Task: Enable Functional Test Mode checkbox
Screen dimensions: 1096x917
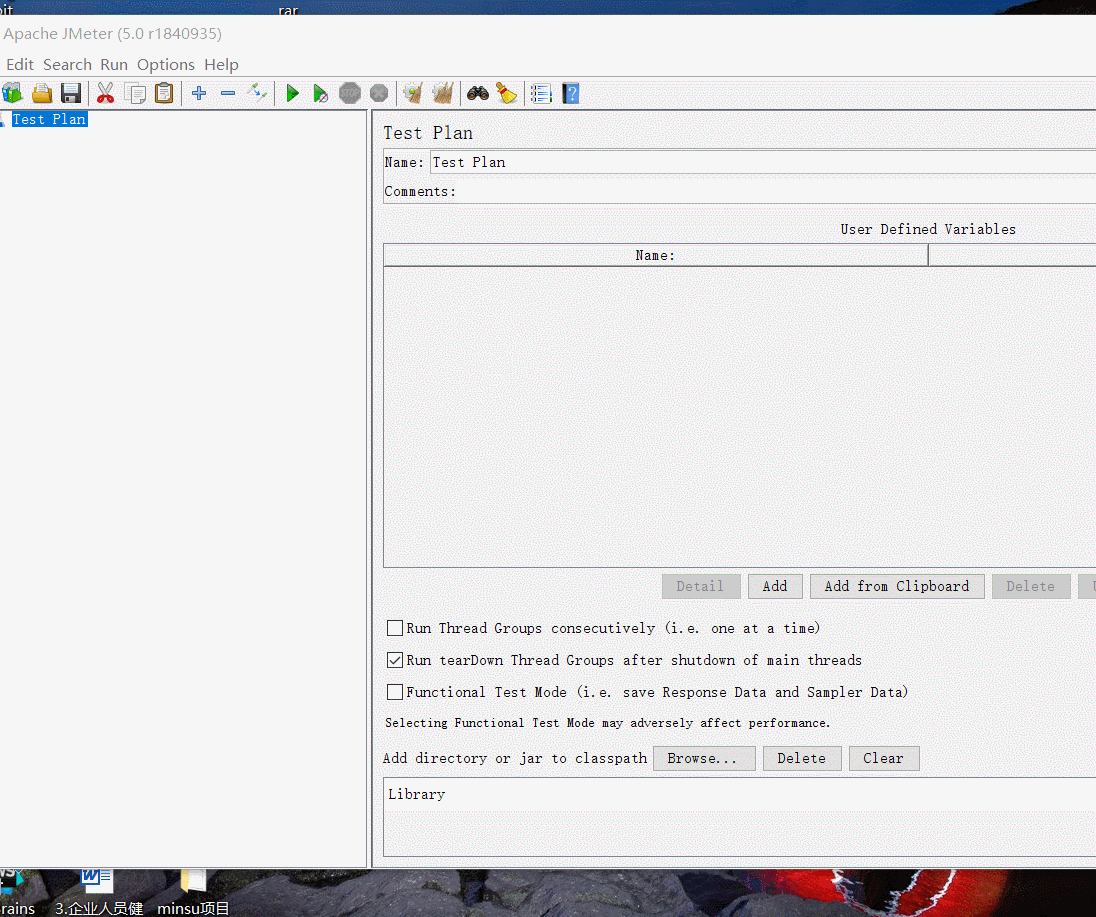Action: tap(395, 692)
